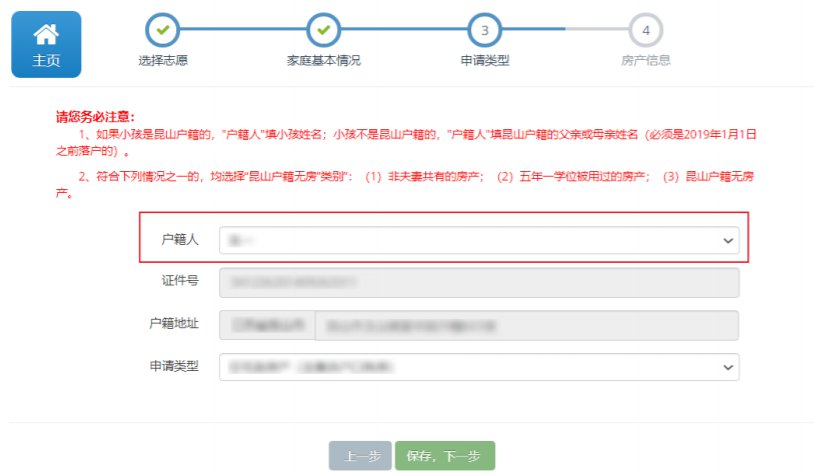Click the 主页 text under the house icon
The height and width of the screenshot is (476, 814).
point(46,60)
